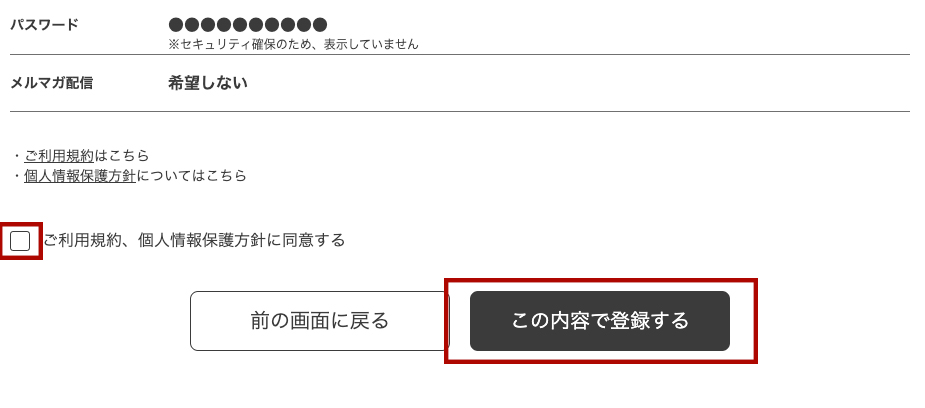Screen dimensions: 925x408
Task: Click the この内容で登録する button
Action: click(599, 321)
